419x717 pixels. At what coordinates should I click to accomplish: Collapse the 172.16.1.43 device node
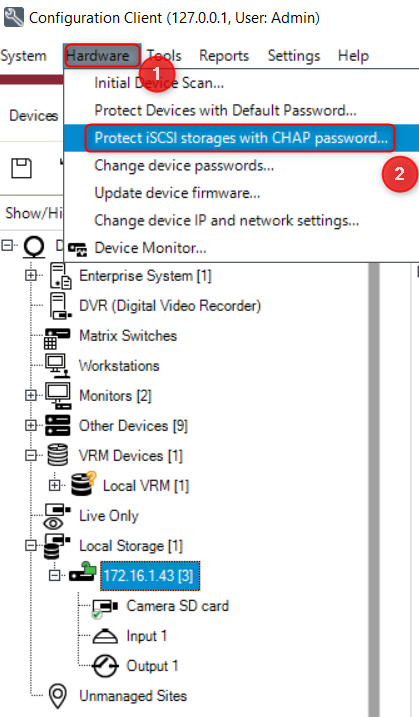[x=54, y=575]
